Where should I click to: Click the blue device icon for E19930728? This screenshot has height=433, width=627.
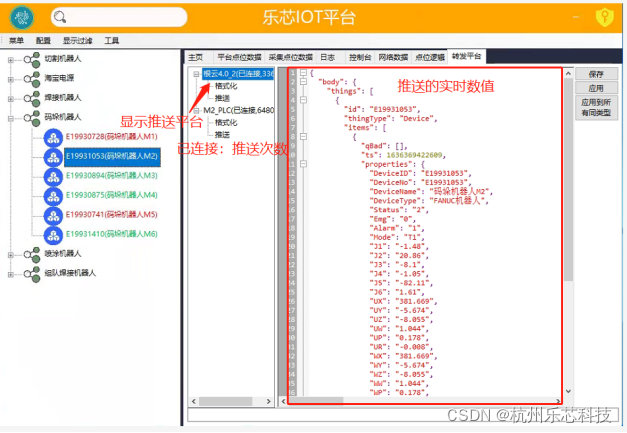point(53,138)
